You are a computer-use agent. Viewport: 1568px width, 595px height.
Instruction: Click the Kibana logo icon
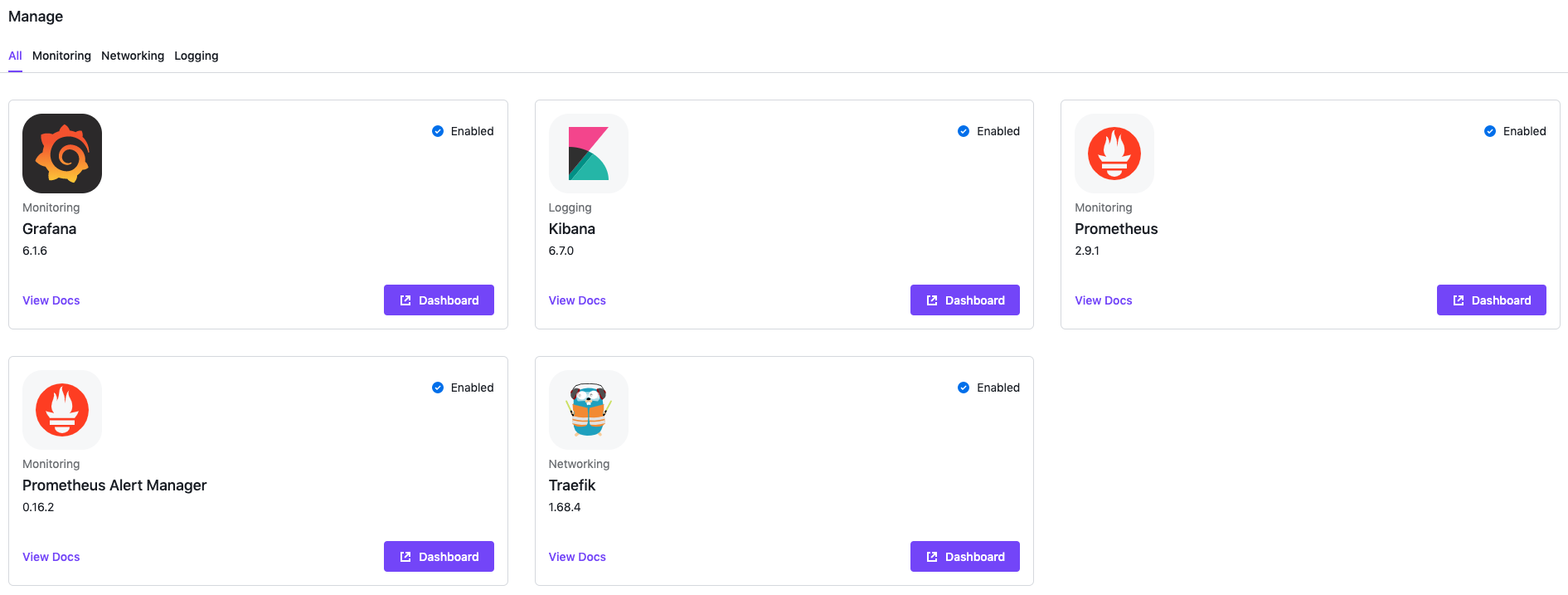(x=589, y=154)
